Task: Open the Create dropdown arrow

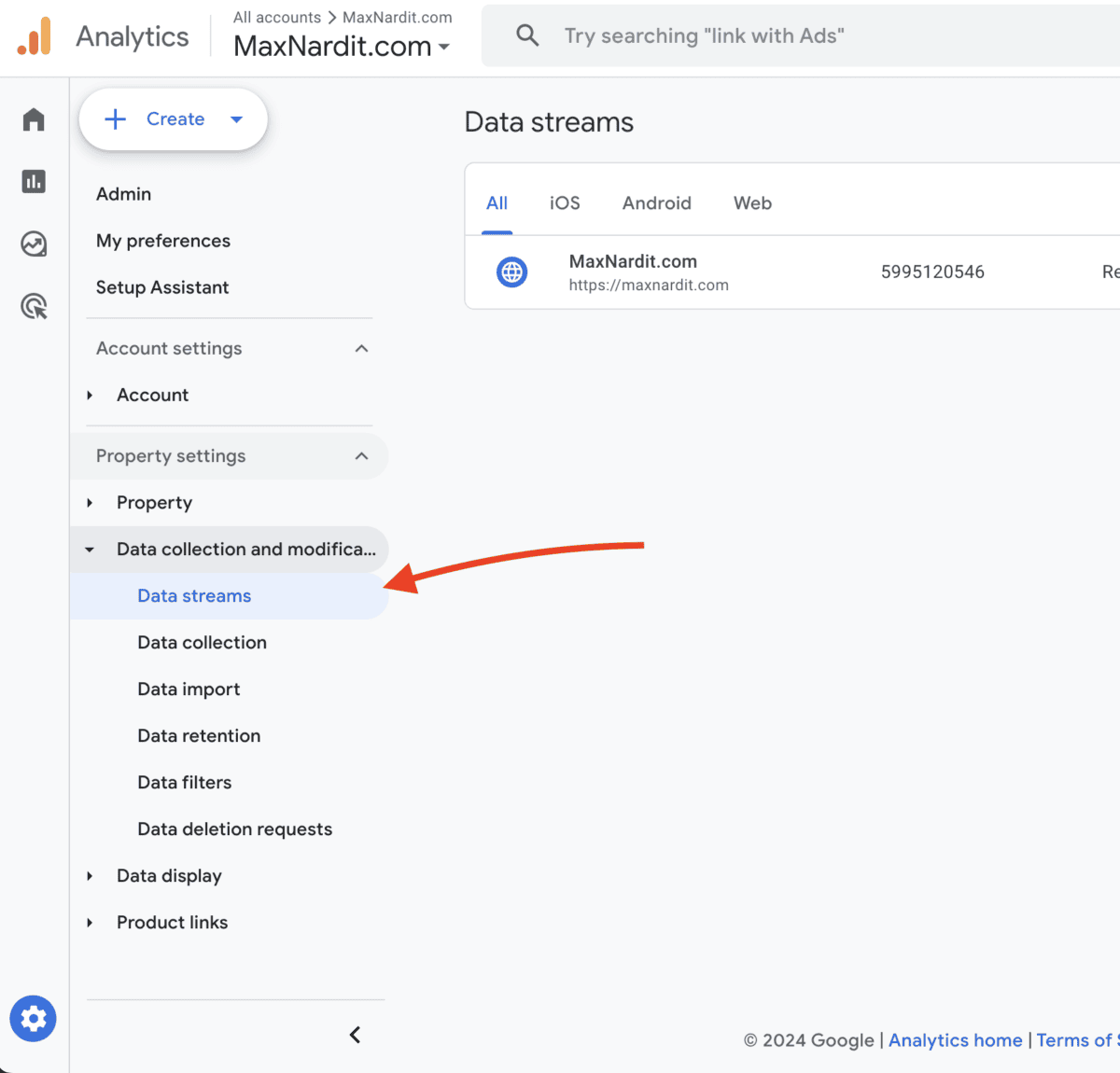Action: [x=236, y=119]
